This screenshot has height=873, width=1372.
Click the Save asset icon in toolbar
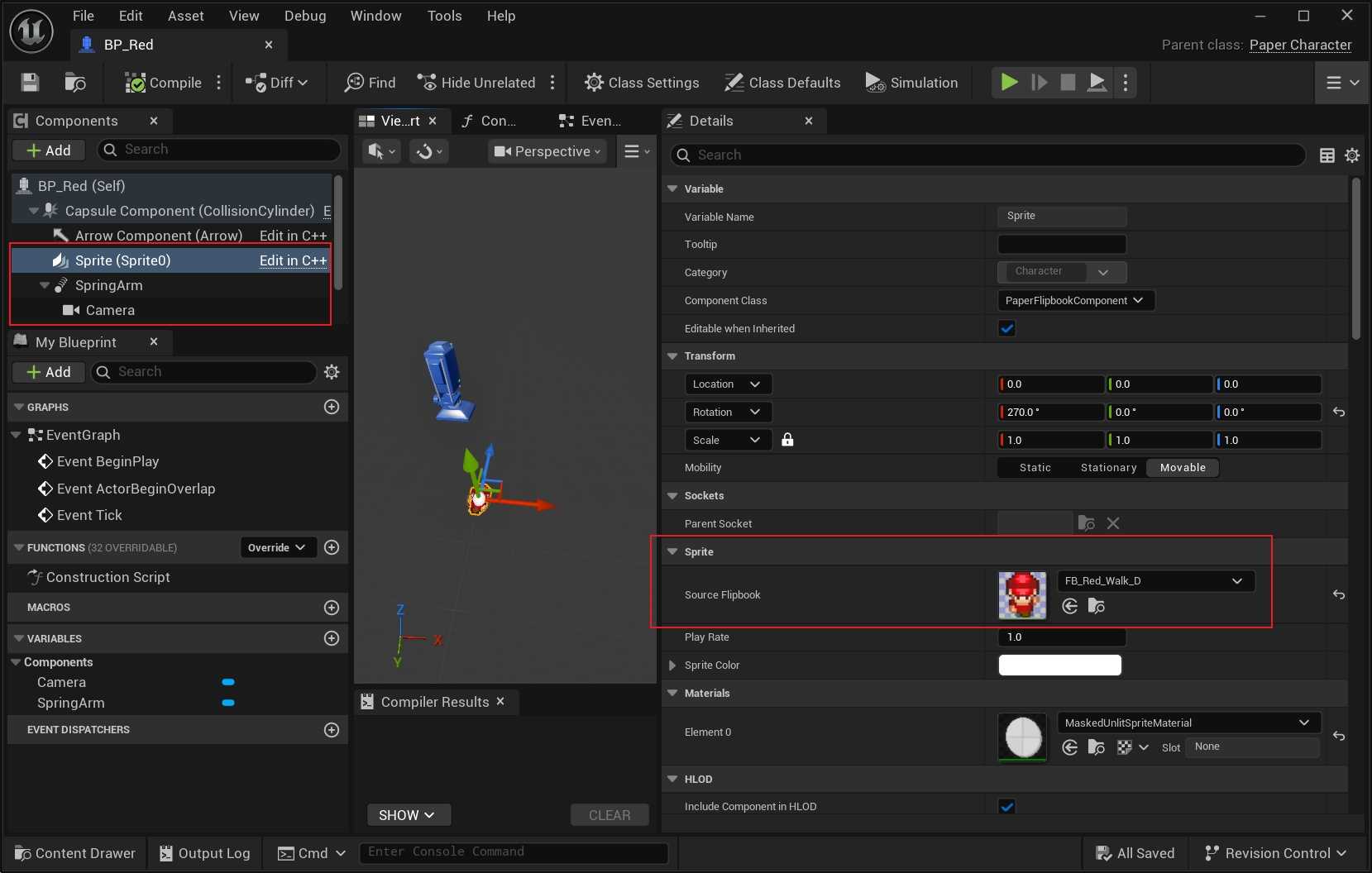click(x=30, y=82)
